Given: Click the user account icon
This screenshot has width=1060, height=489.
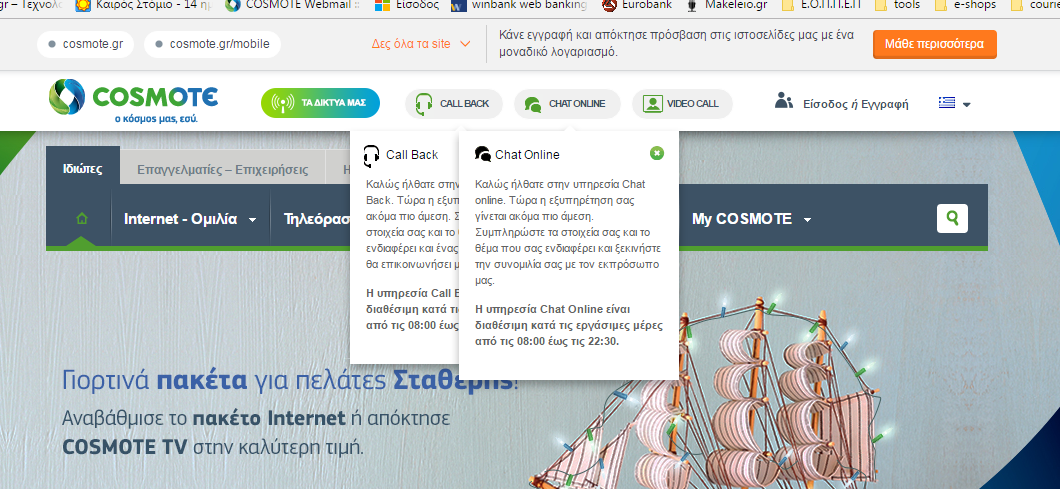Looking at the screenshot, I should click(784, 101).
